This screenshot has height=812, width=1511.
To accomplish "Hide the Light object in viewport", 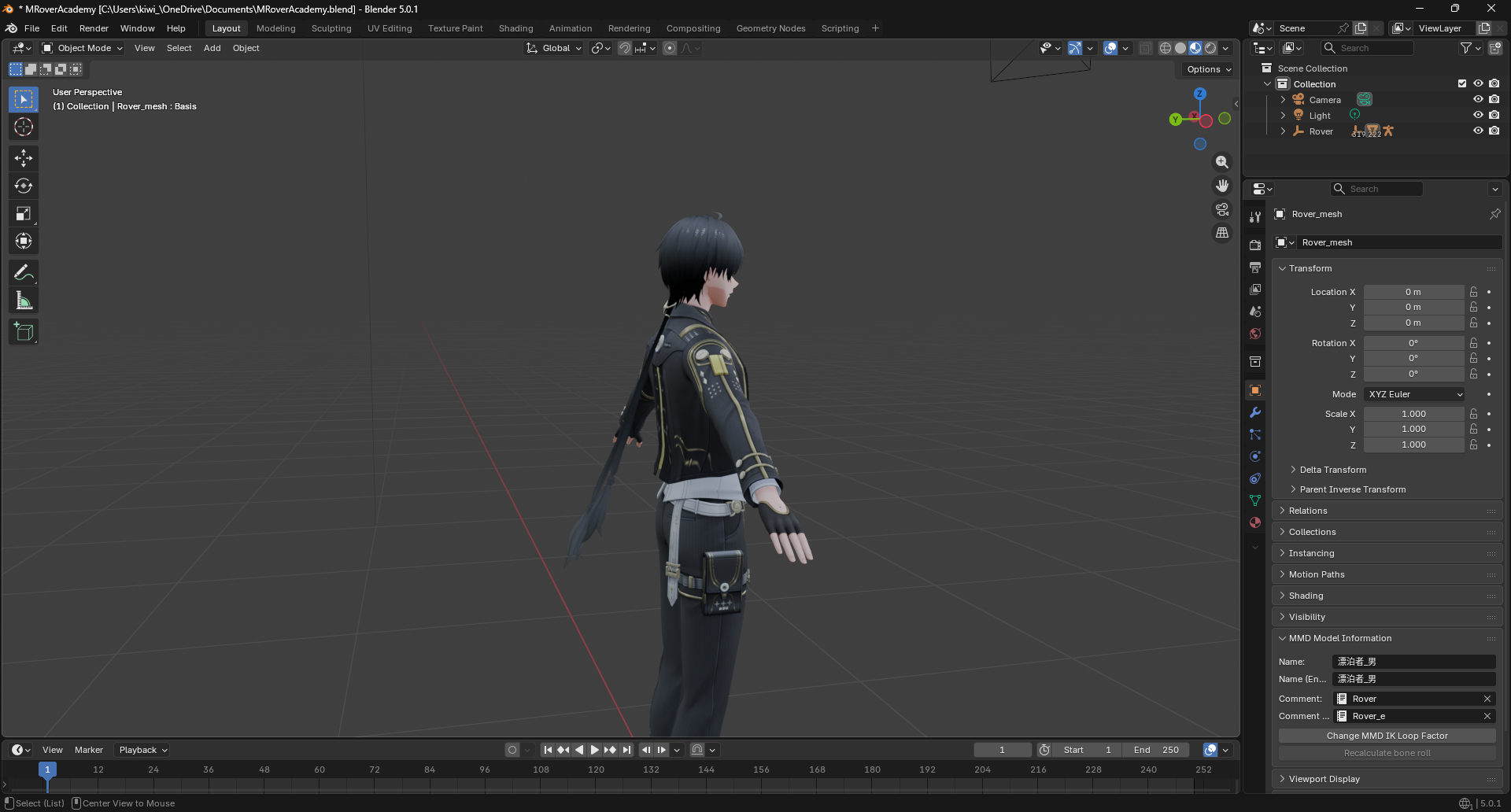I will 1478,116.
